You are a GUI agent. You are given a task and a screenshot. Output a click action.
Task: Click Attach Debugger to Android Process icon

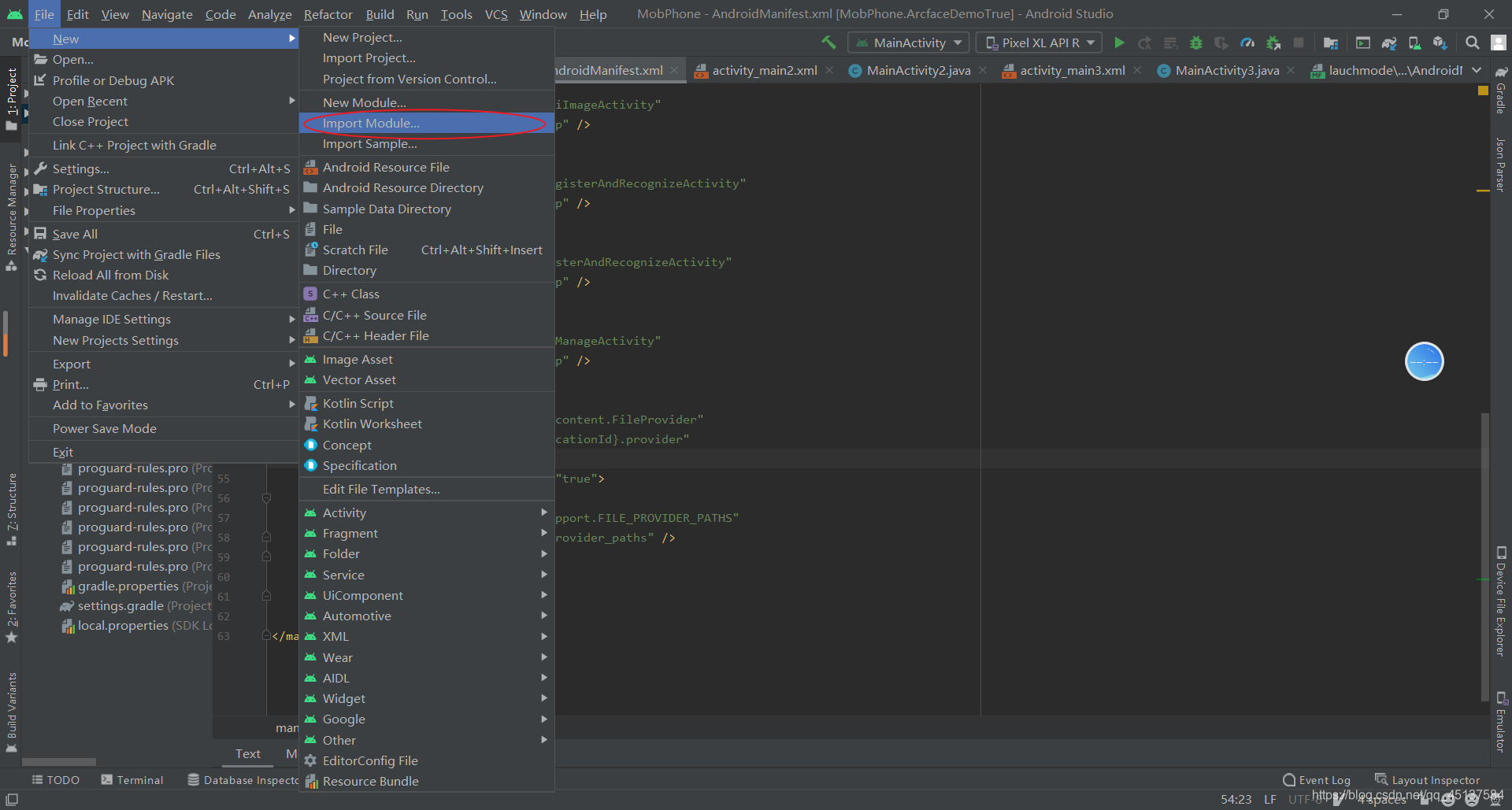1273,43
